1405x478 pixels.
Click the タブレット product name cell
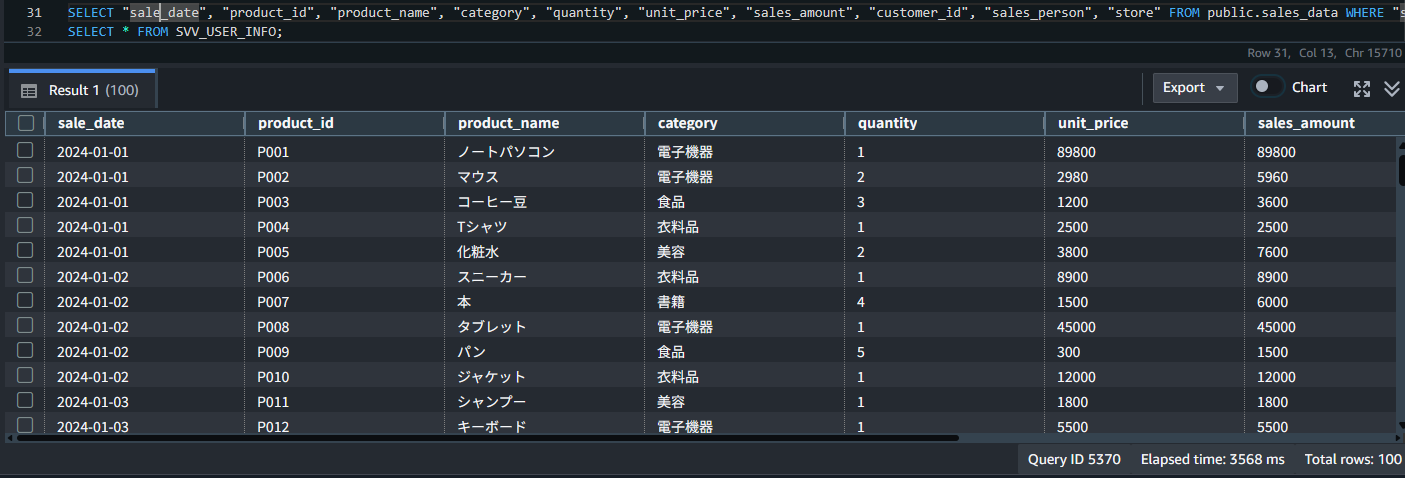(545, 327)
